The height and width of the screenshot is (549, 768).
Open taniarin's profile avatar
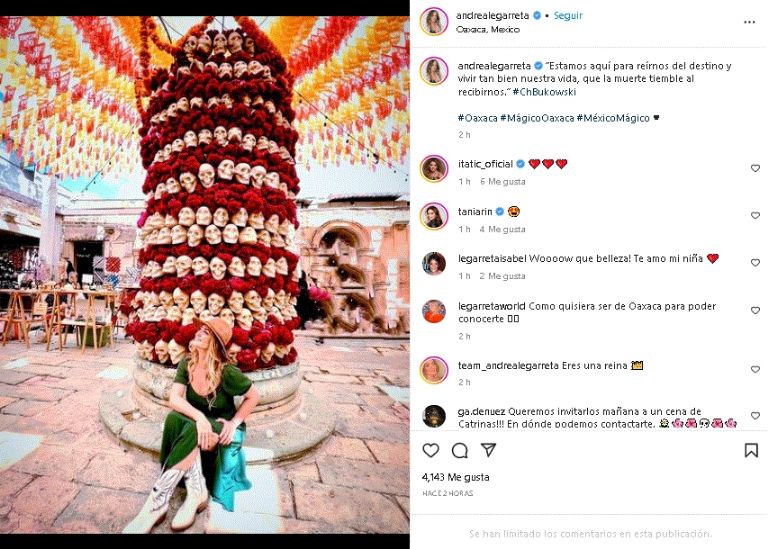(x=434, y=216)
